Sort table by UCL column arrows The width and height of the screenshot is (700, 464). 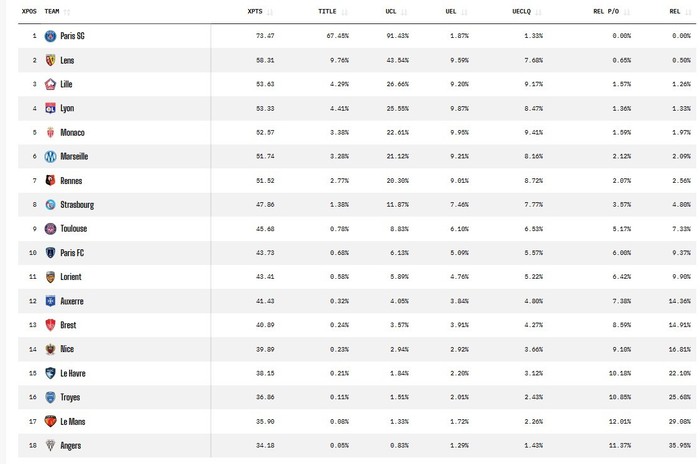404,12
